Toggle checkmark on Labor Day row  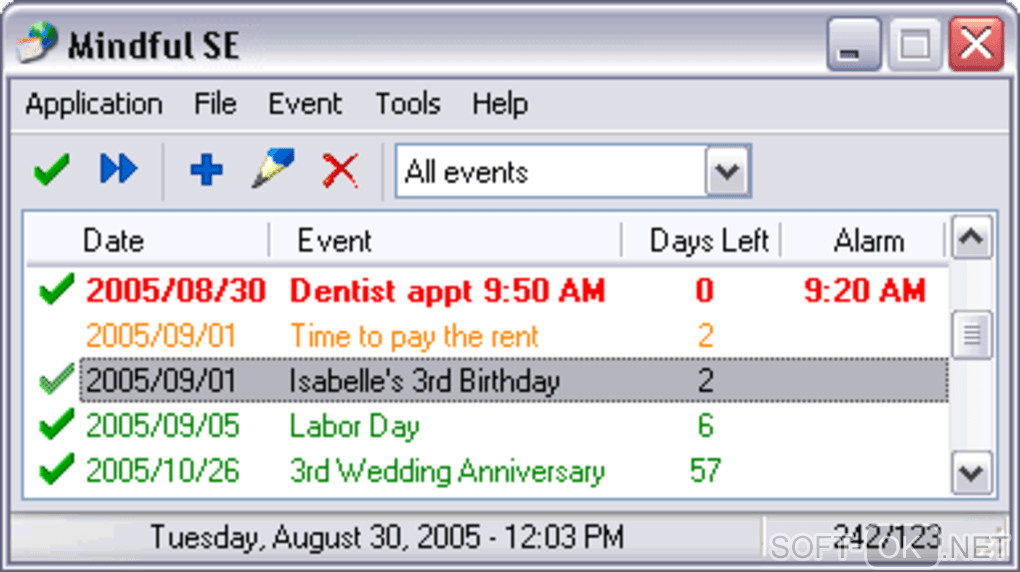pos(56,424)
